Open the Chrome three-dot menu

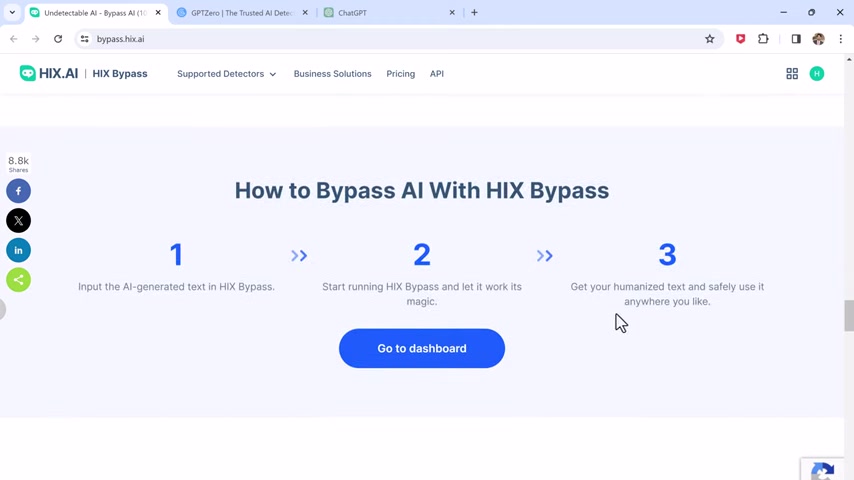(840, 39)
